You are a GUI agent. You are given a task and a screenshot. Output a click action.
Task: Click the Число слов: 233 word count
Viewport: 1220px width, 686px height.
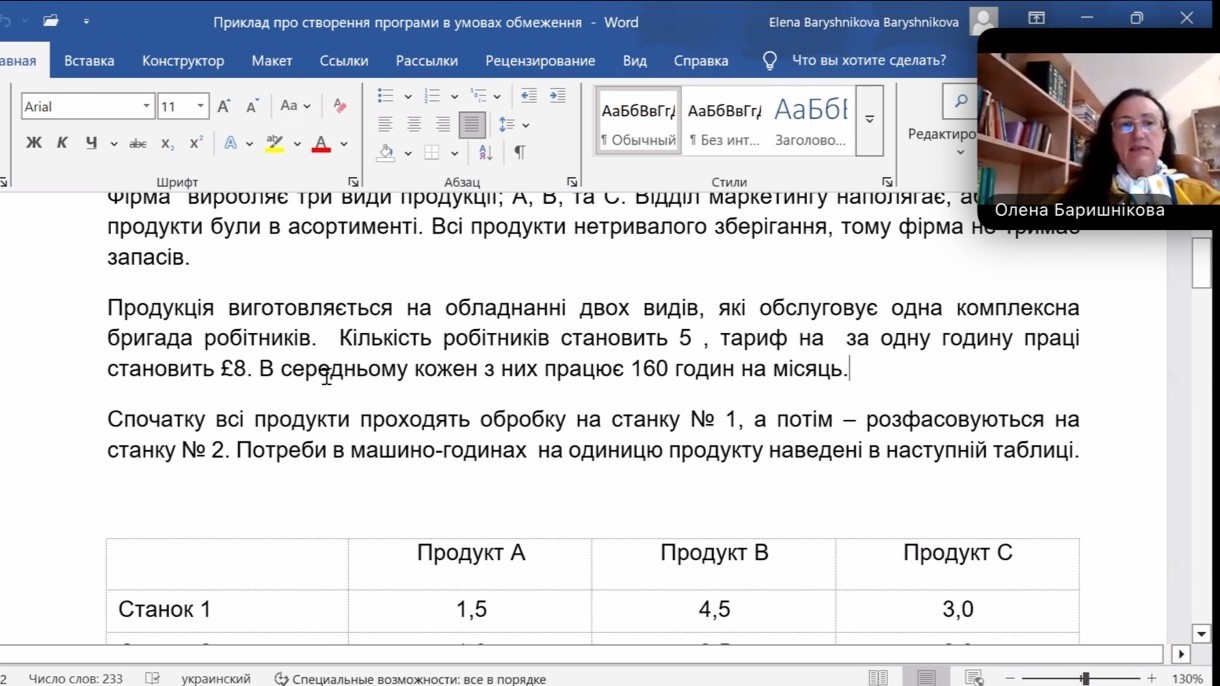[x=76, y=679]
